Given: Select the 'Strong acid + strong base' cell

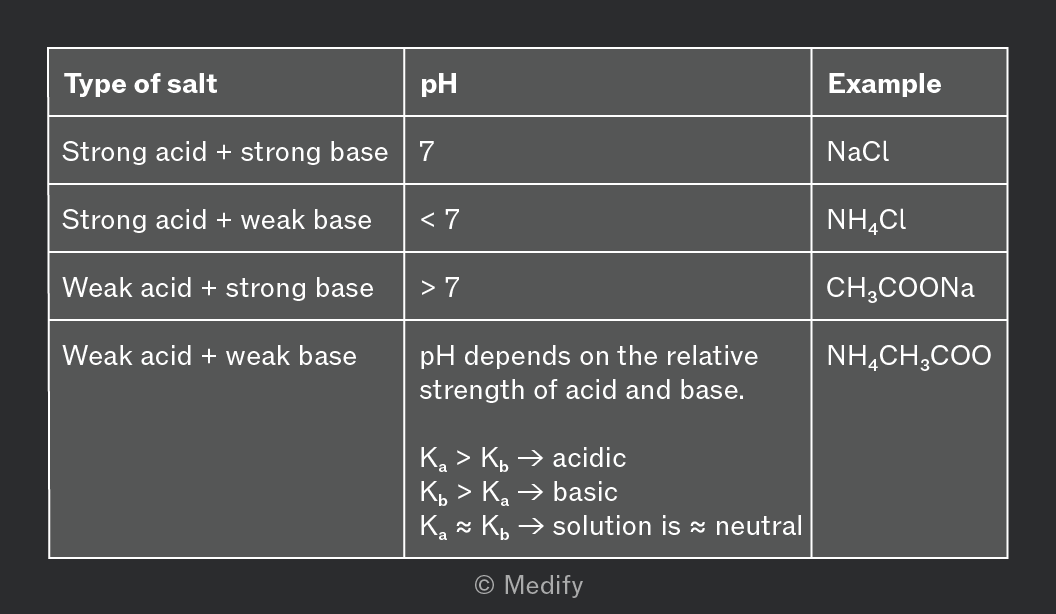Looking at the screenshot, I should [226, 150].
